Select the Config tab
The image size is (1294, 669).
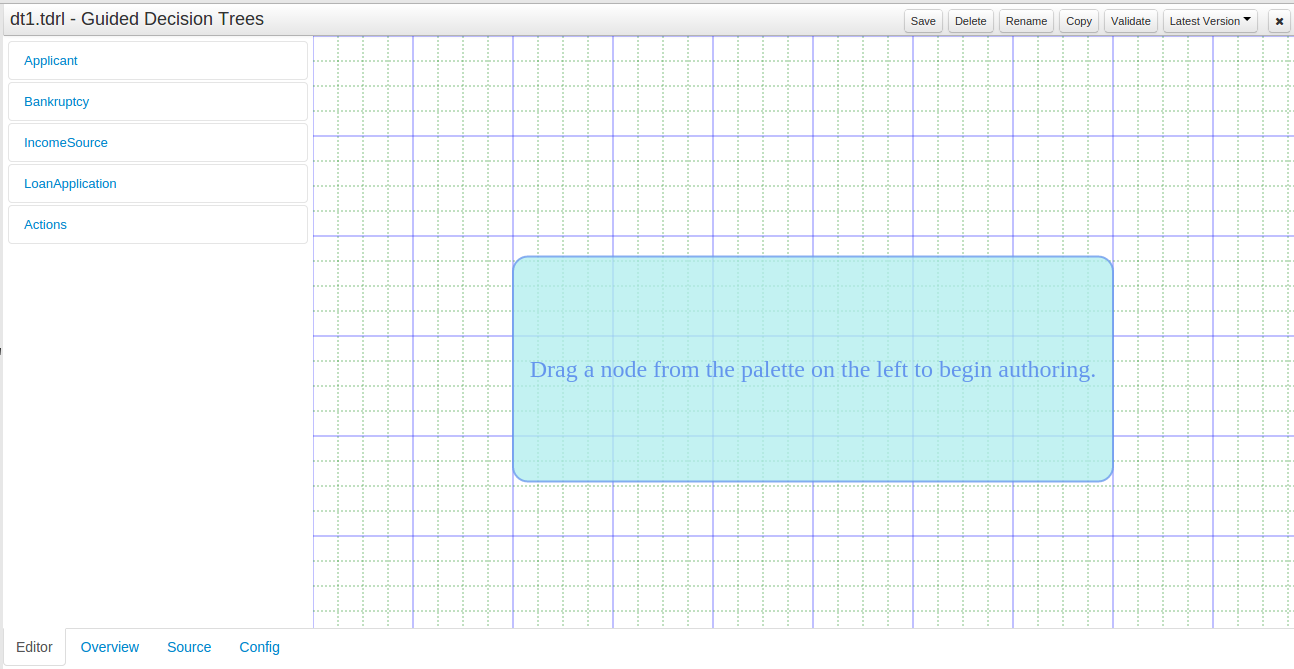click(260, 647)
